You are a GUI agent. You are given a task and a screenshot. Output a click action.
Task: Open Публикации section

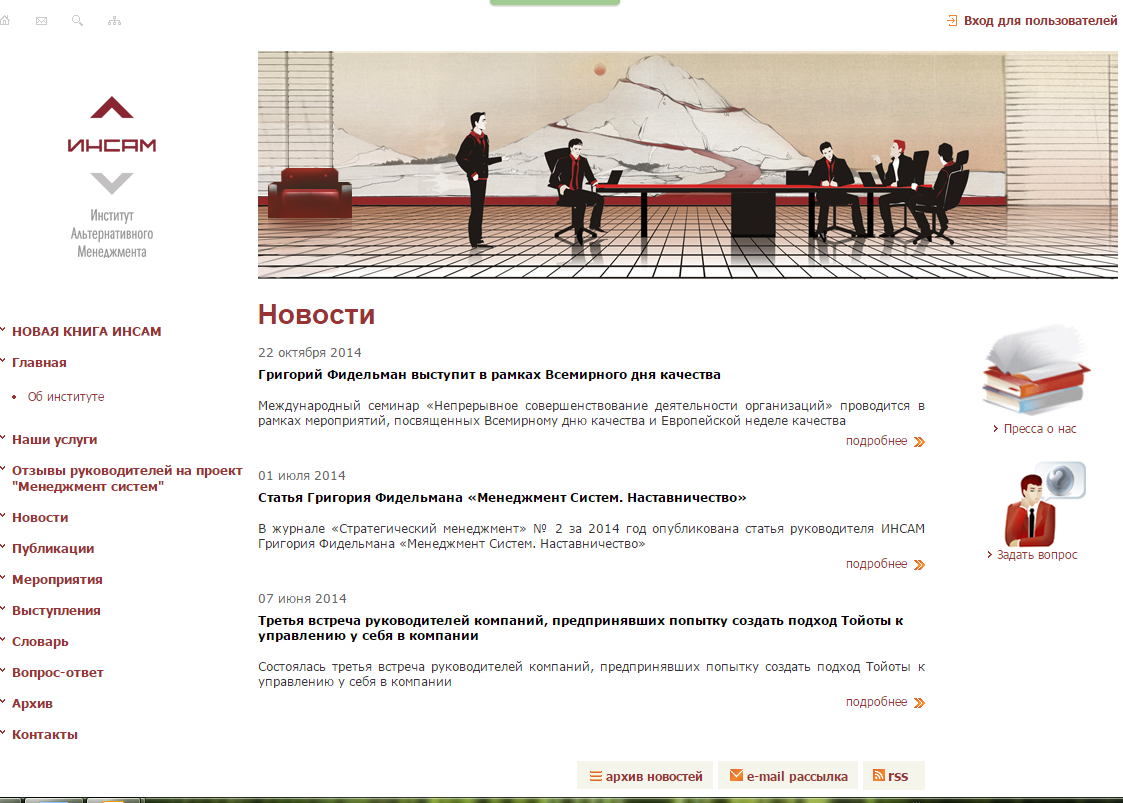coord(53,549)
